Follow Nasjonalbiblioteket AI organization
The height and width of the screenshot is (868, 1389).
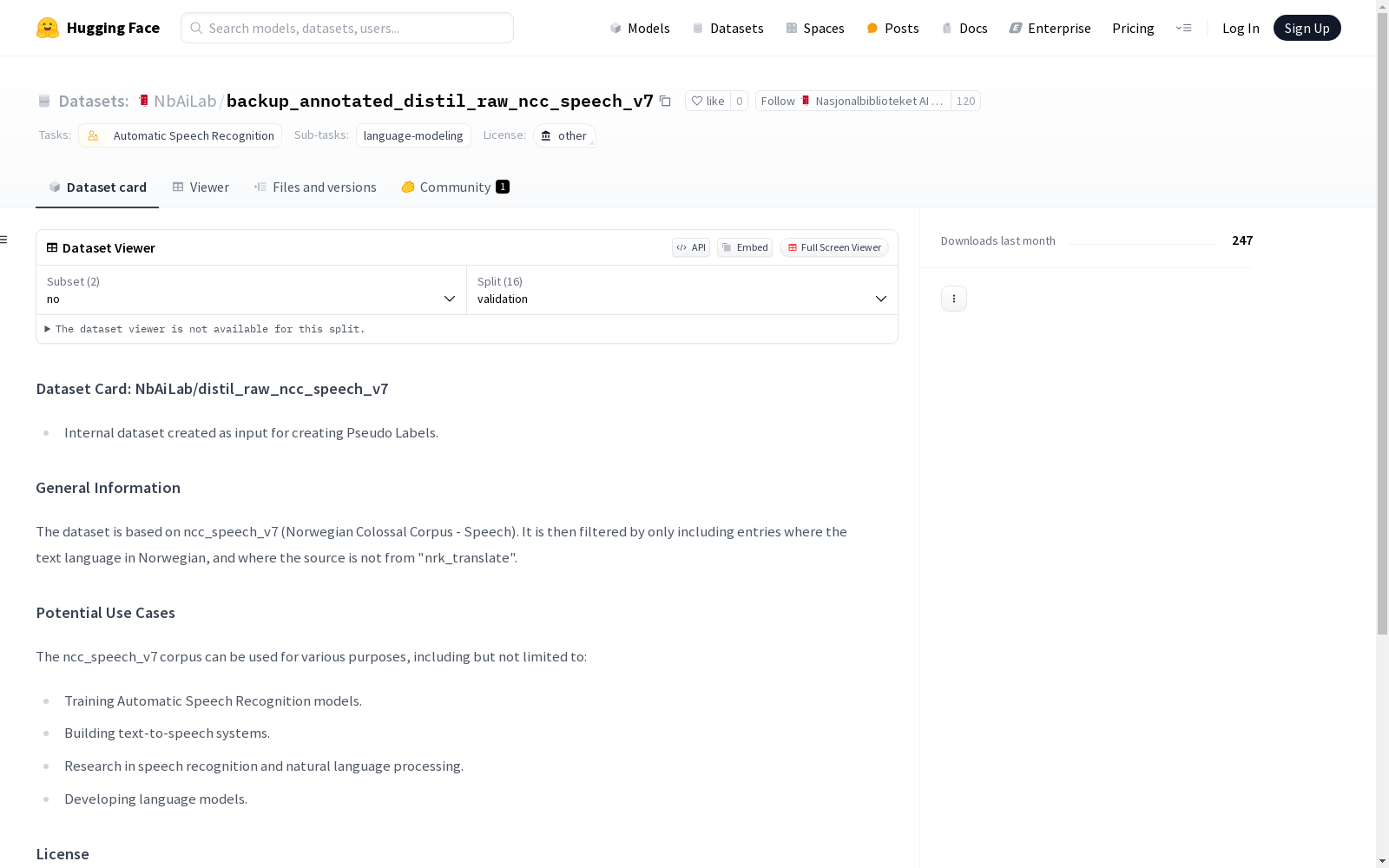pyautogui.click(x=852, y=101)
